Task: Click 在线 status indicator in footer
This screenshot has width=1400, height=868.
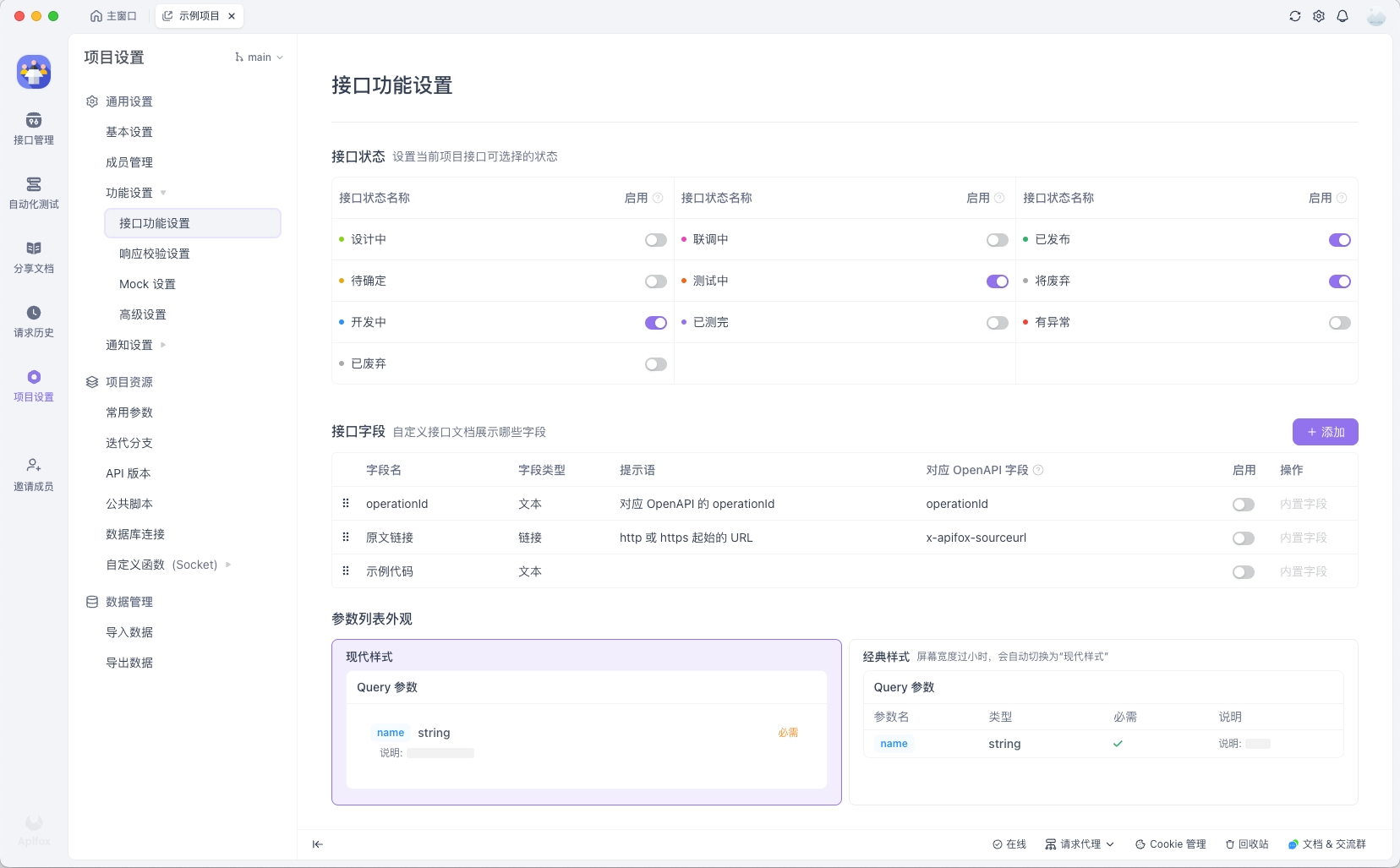Action: click(1009, 844)
